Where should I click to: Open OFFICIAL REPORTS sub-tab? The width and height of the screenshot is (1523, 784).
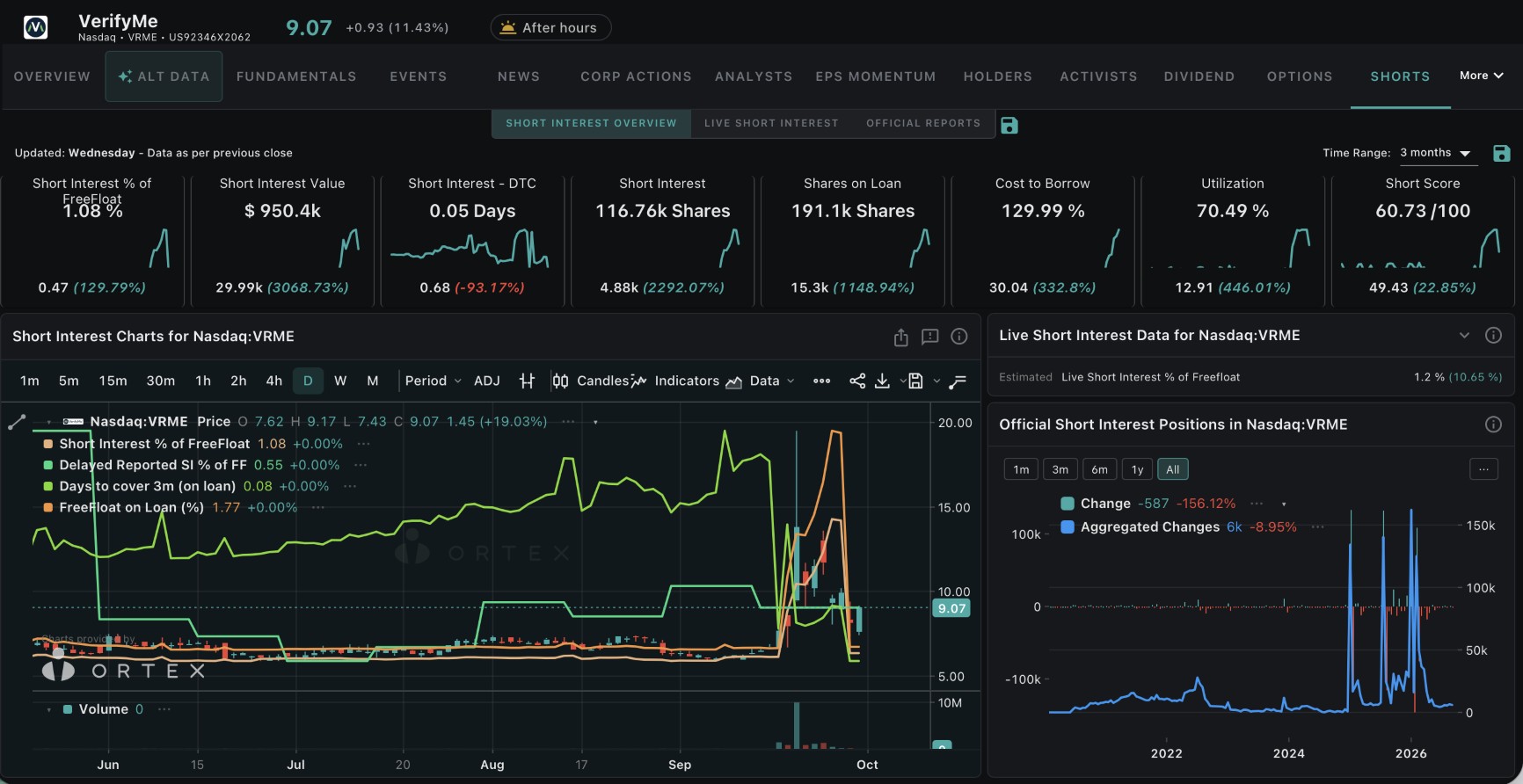(x=923, y=123)
